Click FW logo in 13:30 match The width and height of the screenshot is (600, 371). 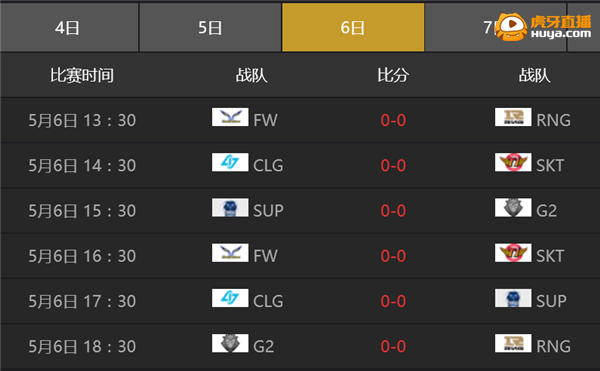tap(230, 117)
